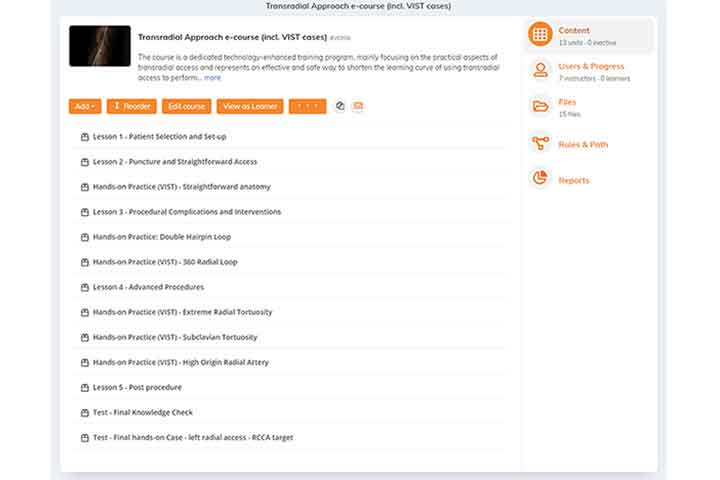Open Hands-on Practice - Subclavian Tortuosity
Image resolution: width=720 pixels, height=480 pixels.
[175, 338]
